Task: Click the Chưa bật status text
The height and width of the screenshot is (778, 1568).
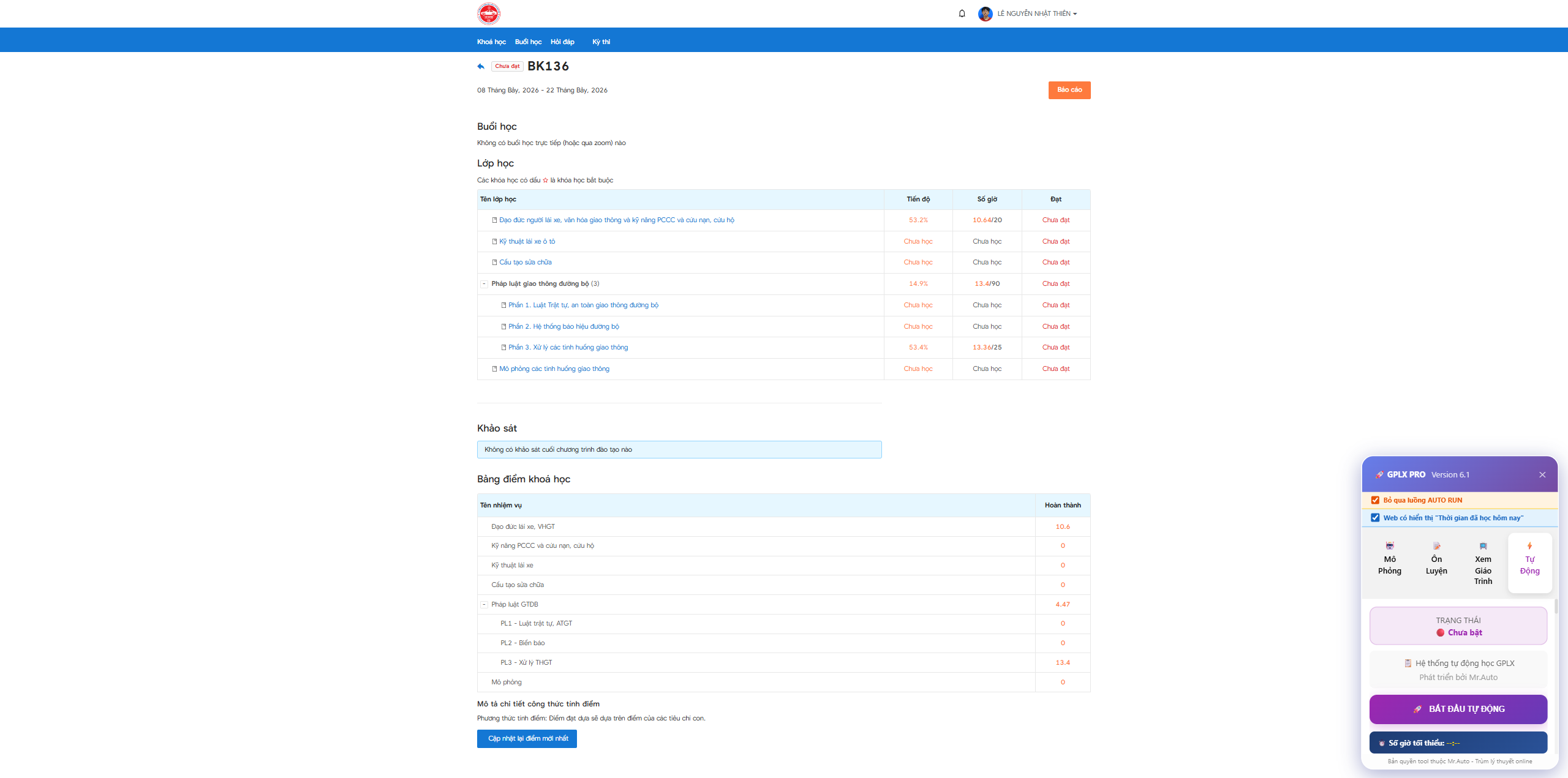Action: (1464, 632)
